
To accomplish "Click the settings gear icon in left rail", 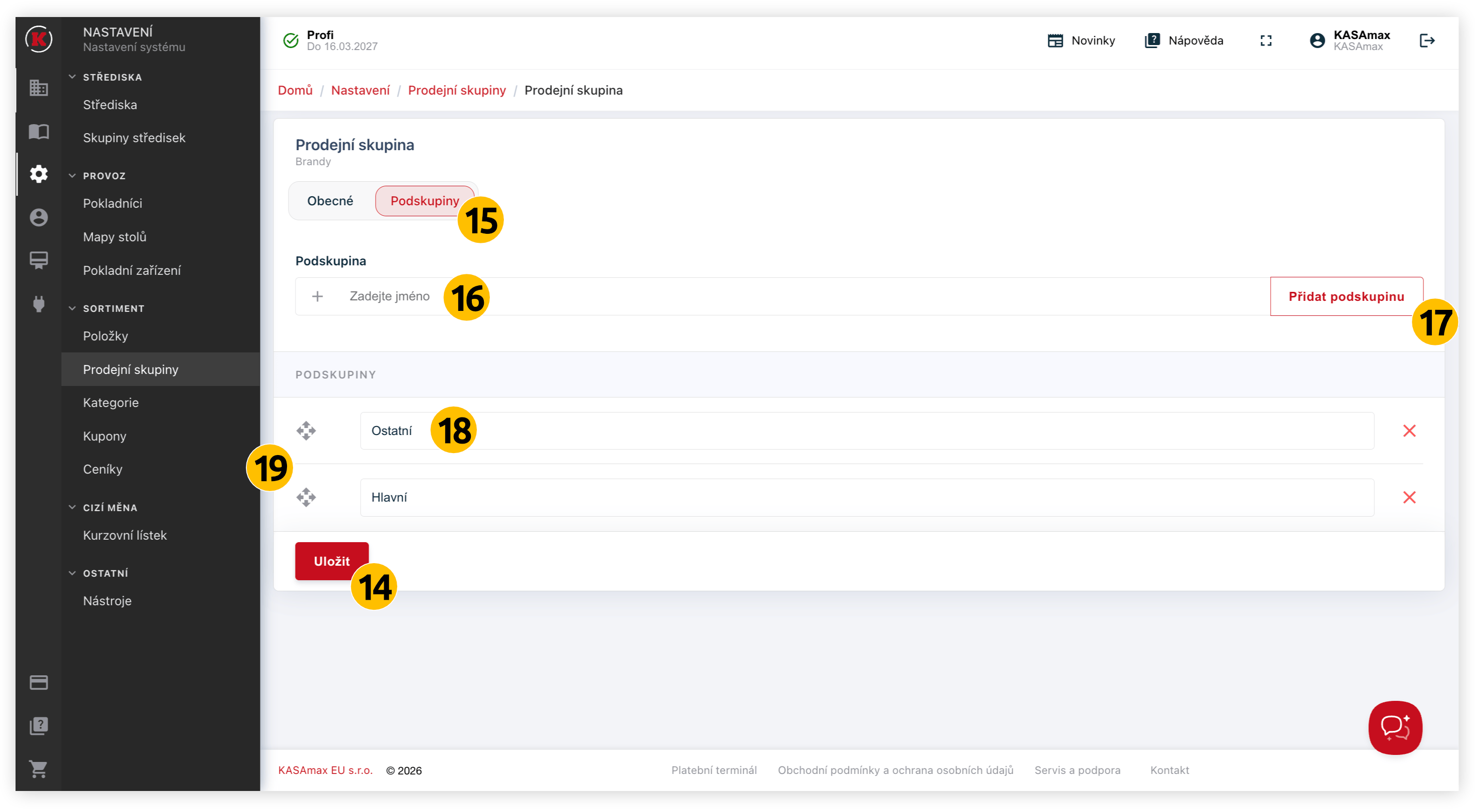I will coord(39,174).
